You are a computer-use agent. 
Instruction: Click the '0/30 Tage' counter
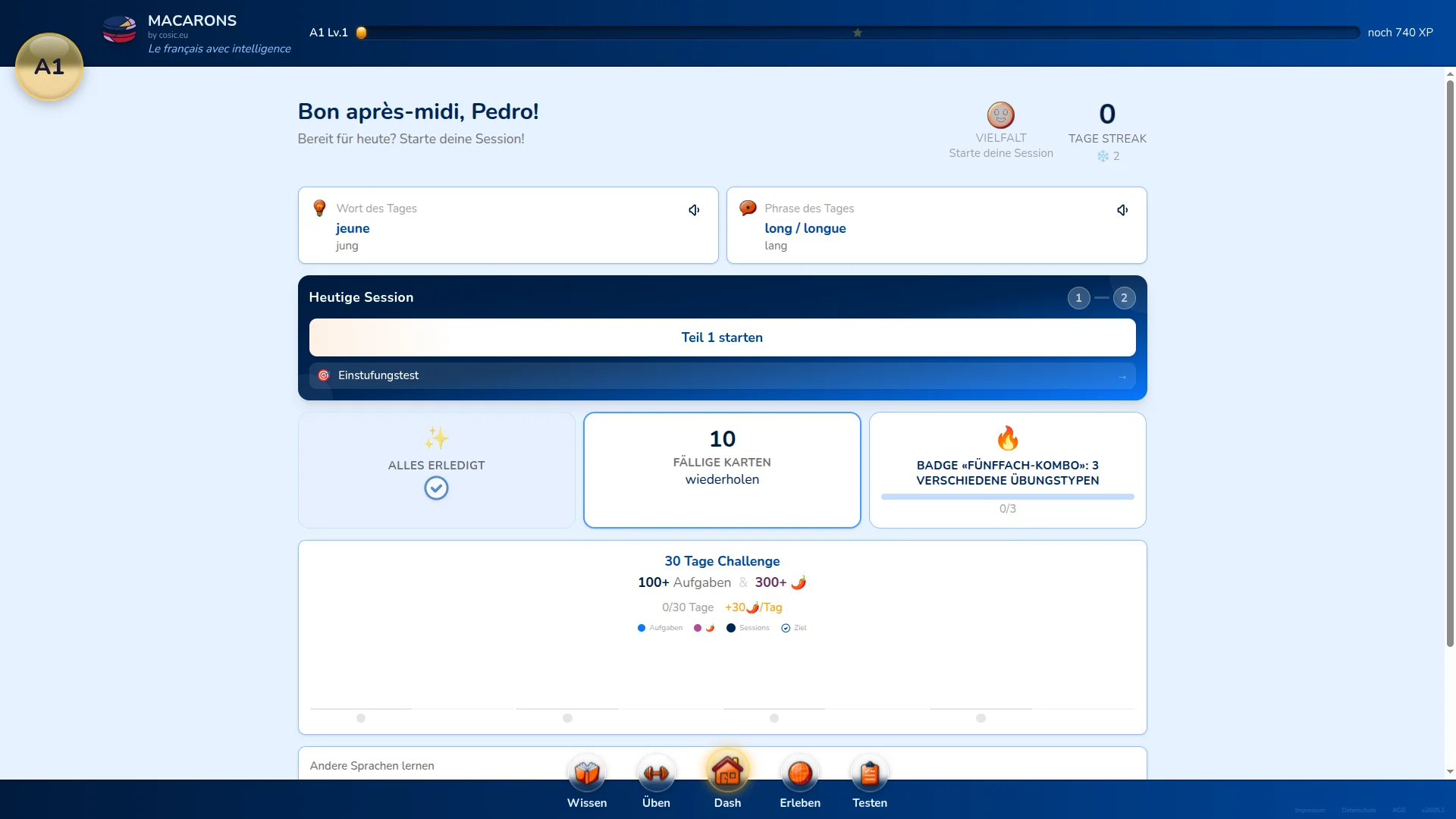[x=688, y=607]
